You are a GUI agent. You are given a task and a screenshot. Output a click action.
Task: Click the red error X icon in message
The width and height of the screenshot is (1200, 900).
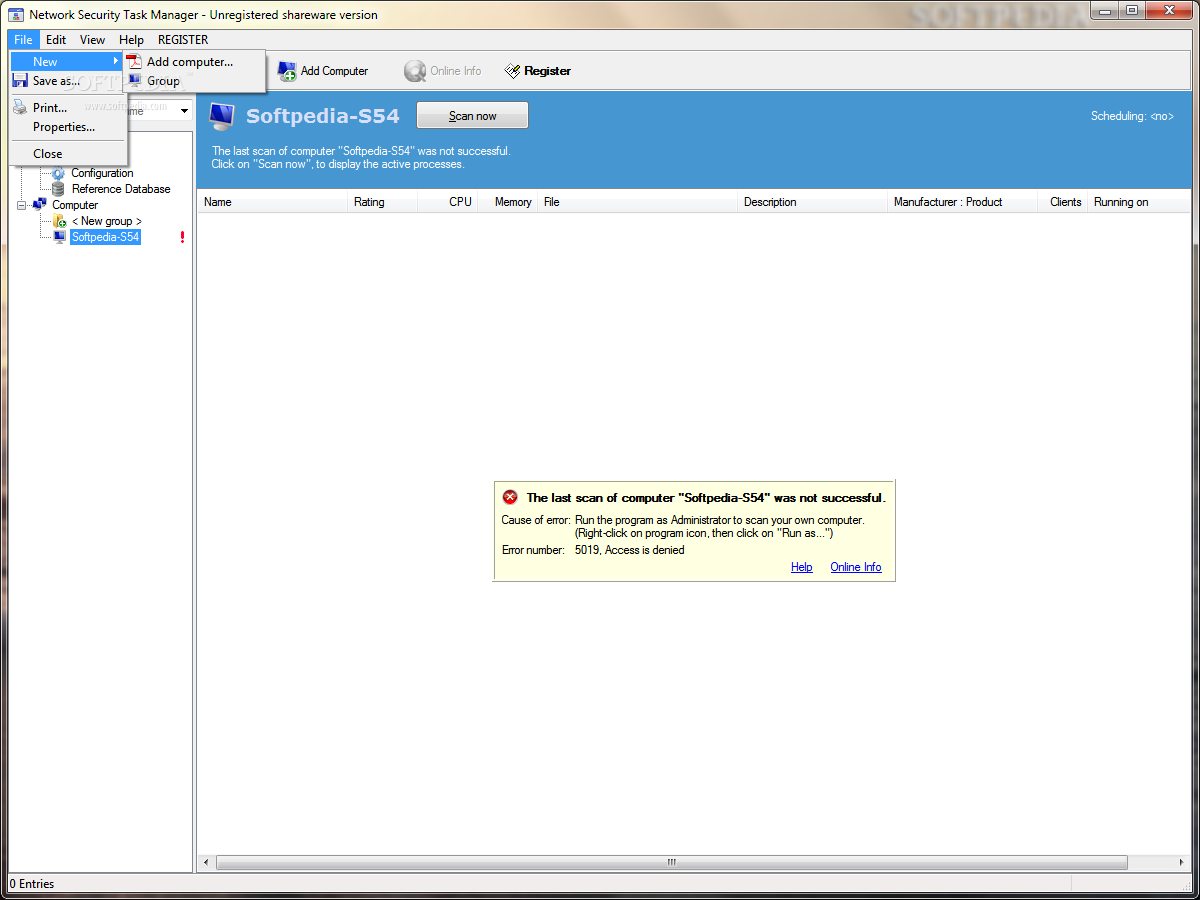point(510,497)
